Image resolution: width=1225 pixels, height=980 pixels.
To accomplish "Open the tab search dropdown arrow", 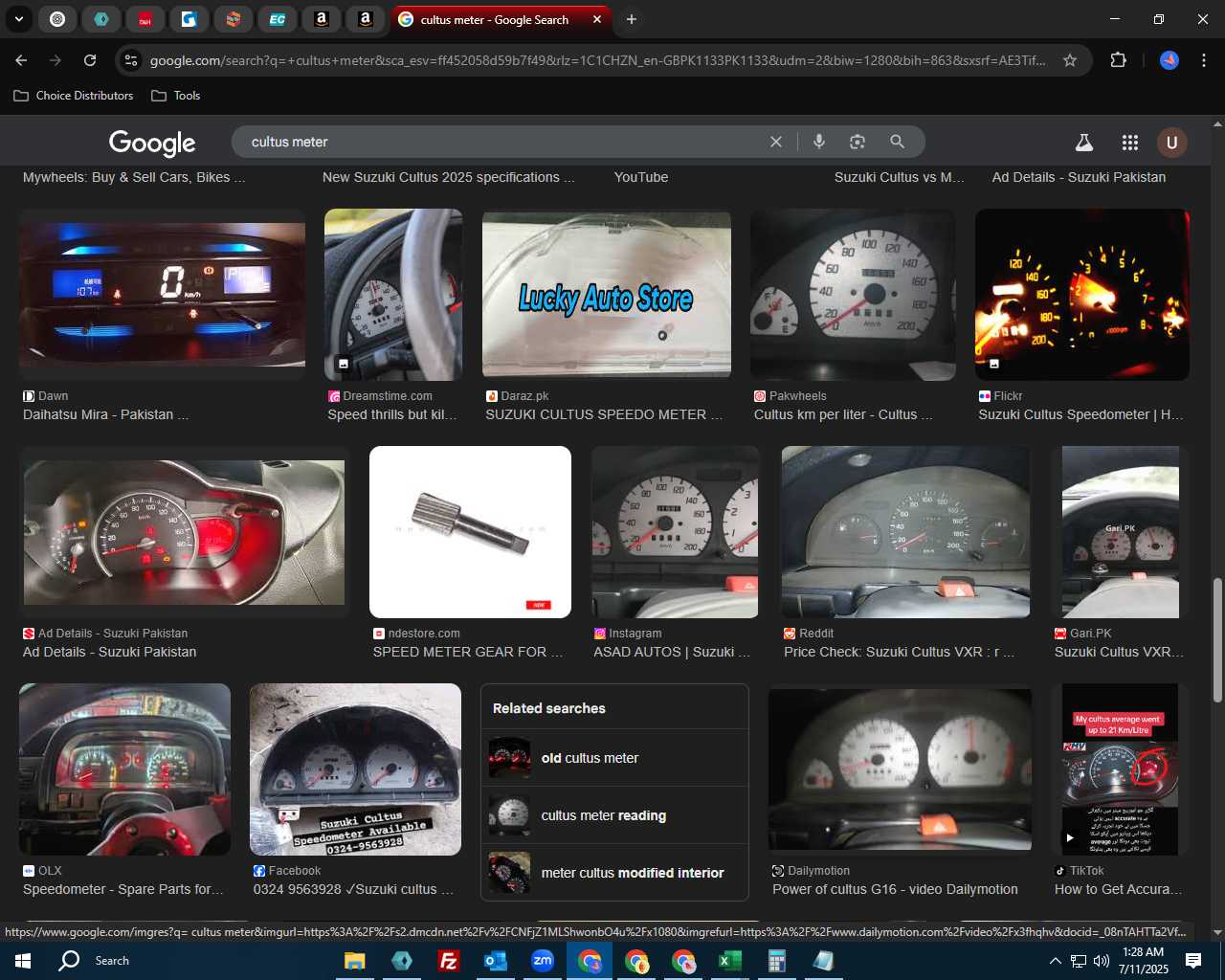I will point(18,19).
